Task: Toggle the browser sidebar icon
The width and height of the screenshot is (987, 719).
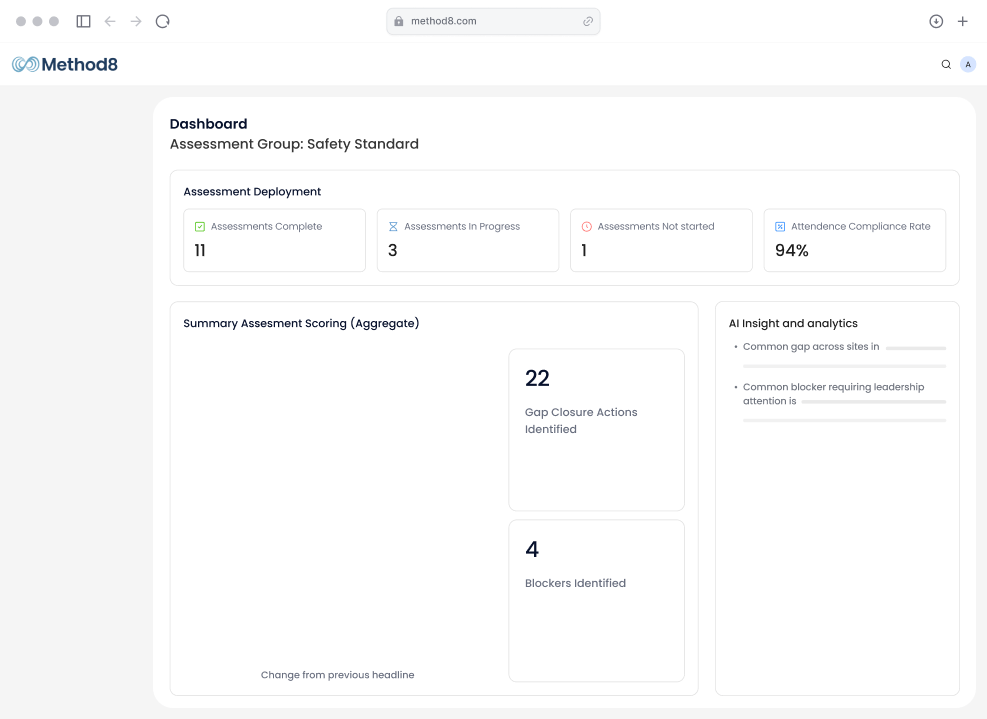Action: coord(83,21)
